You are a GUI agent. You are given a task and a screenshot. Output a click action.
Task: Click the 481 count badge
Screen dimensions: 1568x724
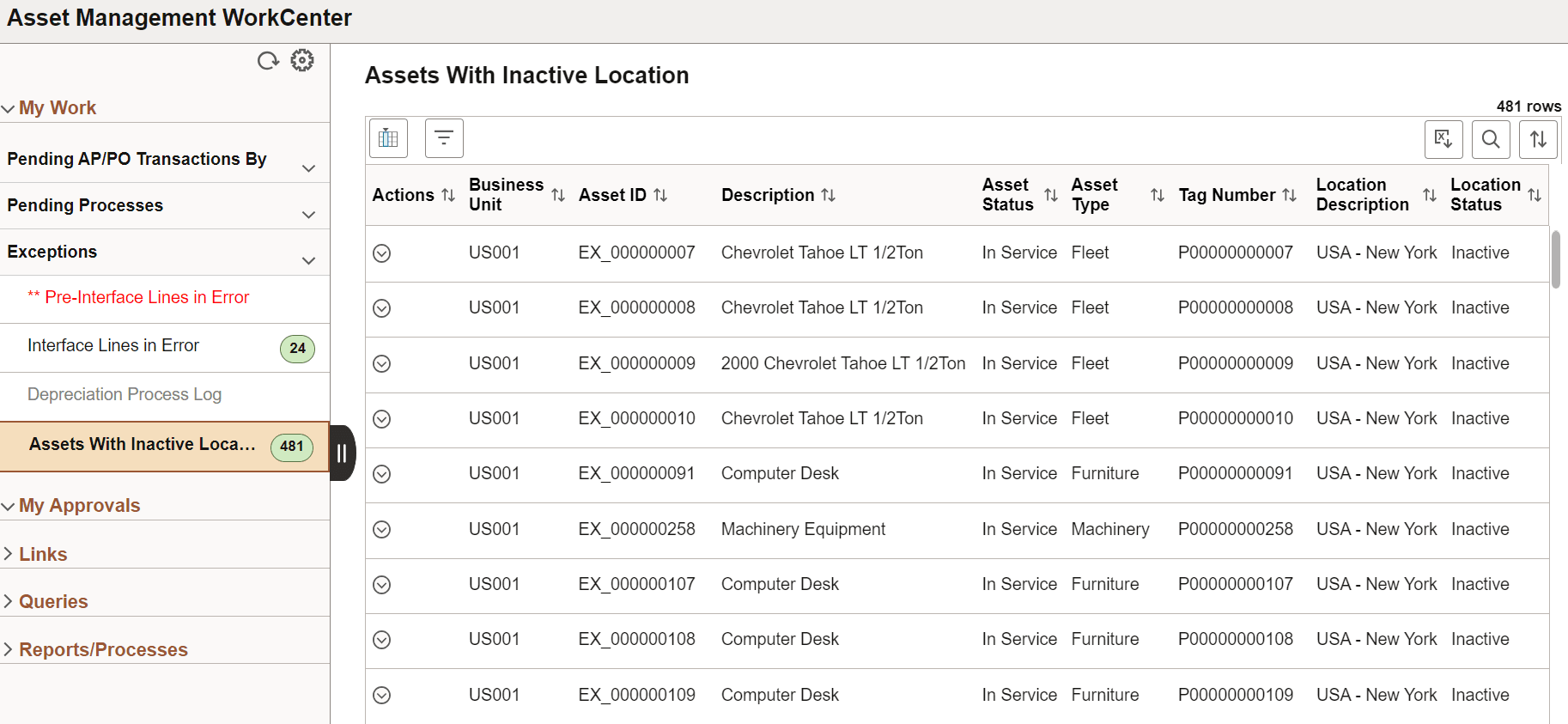(292, 447)
